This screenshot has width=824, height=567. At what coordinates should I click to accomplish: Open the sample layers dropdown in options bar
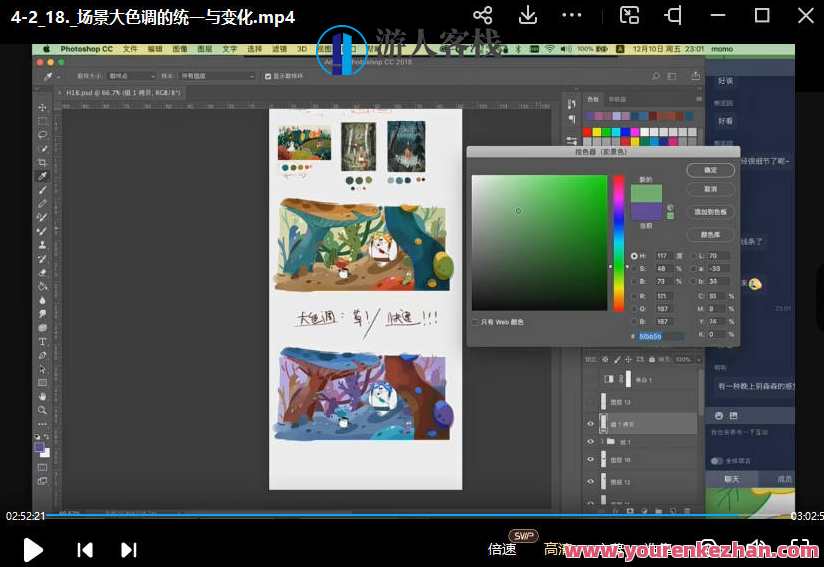217,76
